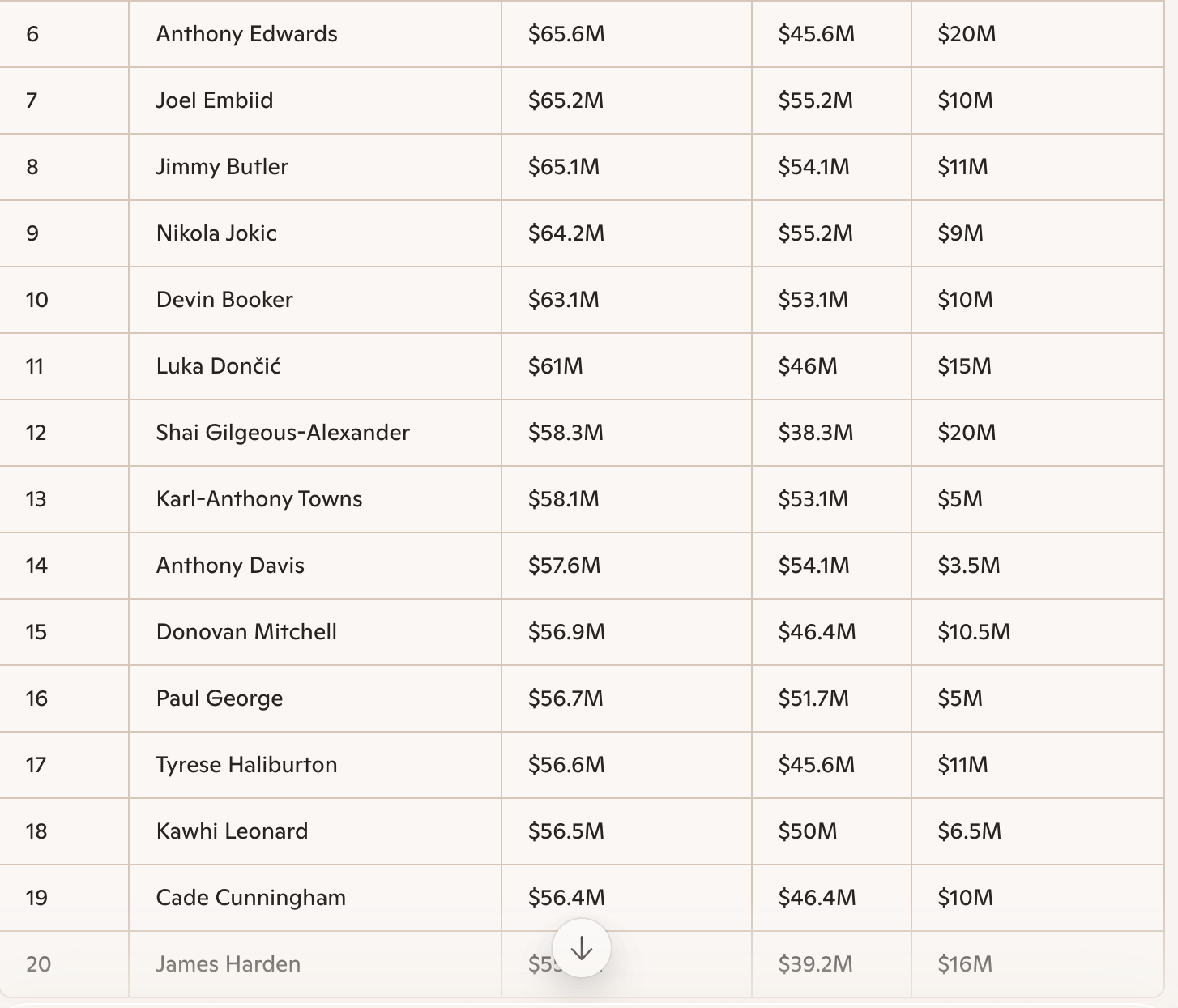Select Nikola Jokic's $9M cell

click(960, 233)
